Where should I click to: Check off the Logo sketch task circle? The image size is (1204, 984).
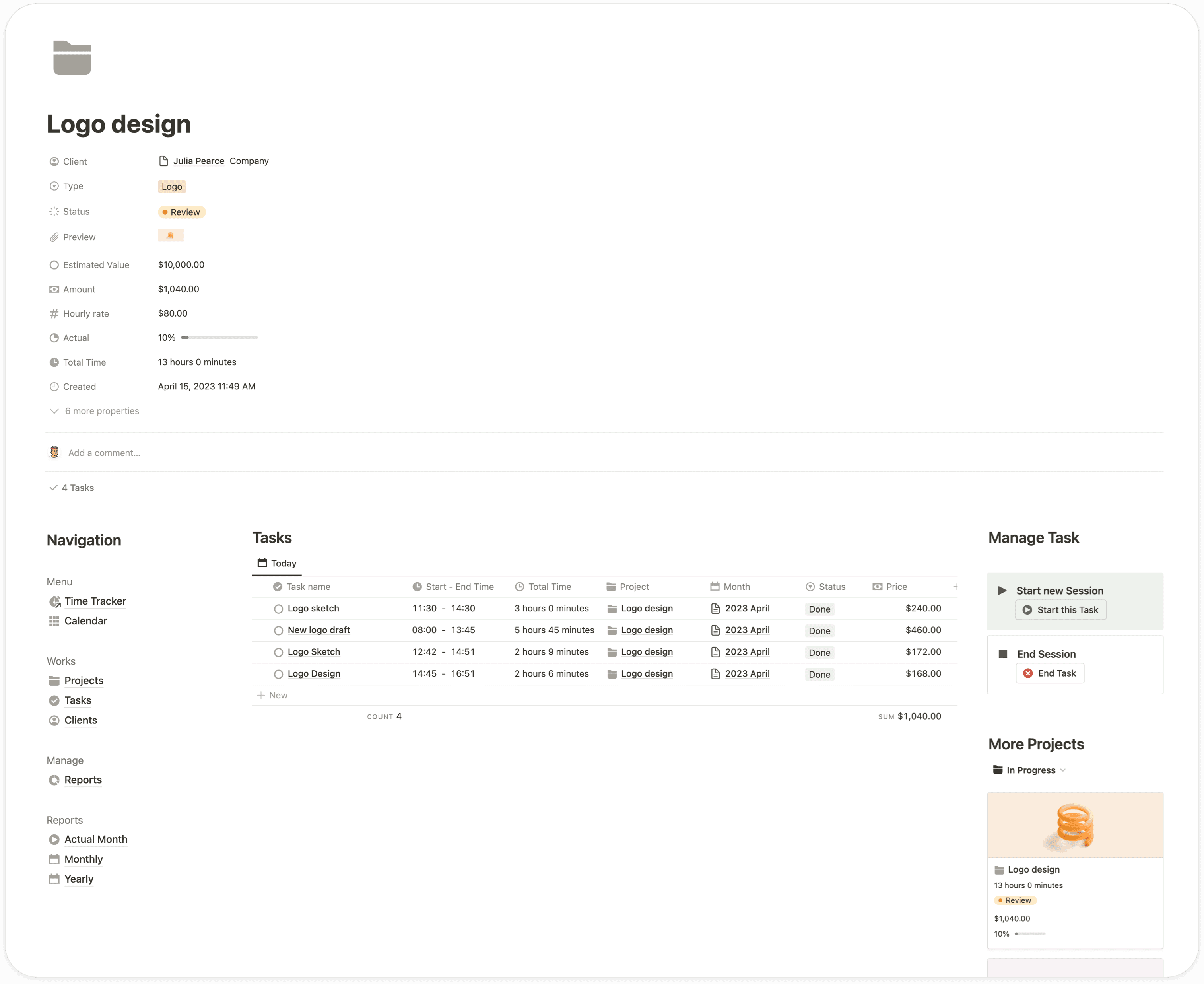click(x=278, y=608)
